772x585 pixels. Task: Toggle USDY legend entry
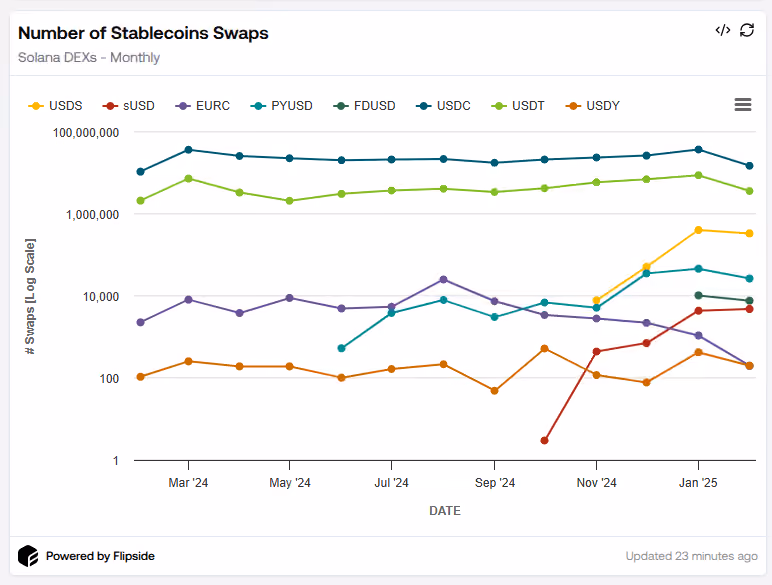click(x=593, y=106)
